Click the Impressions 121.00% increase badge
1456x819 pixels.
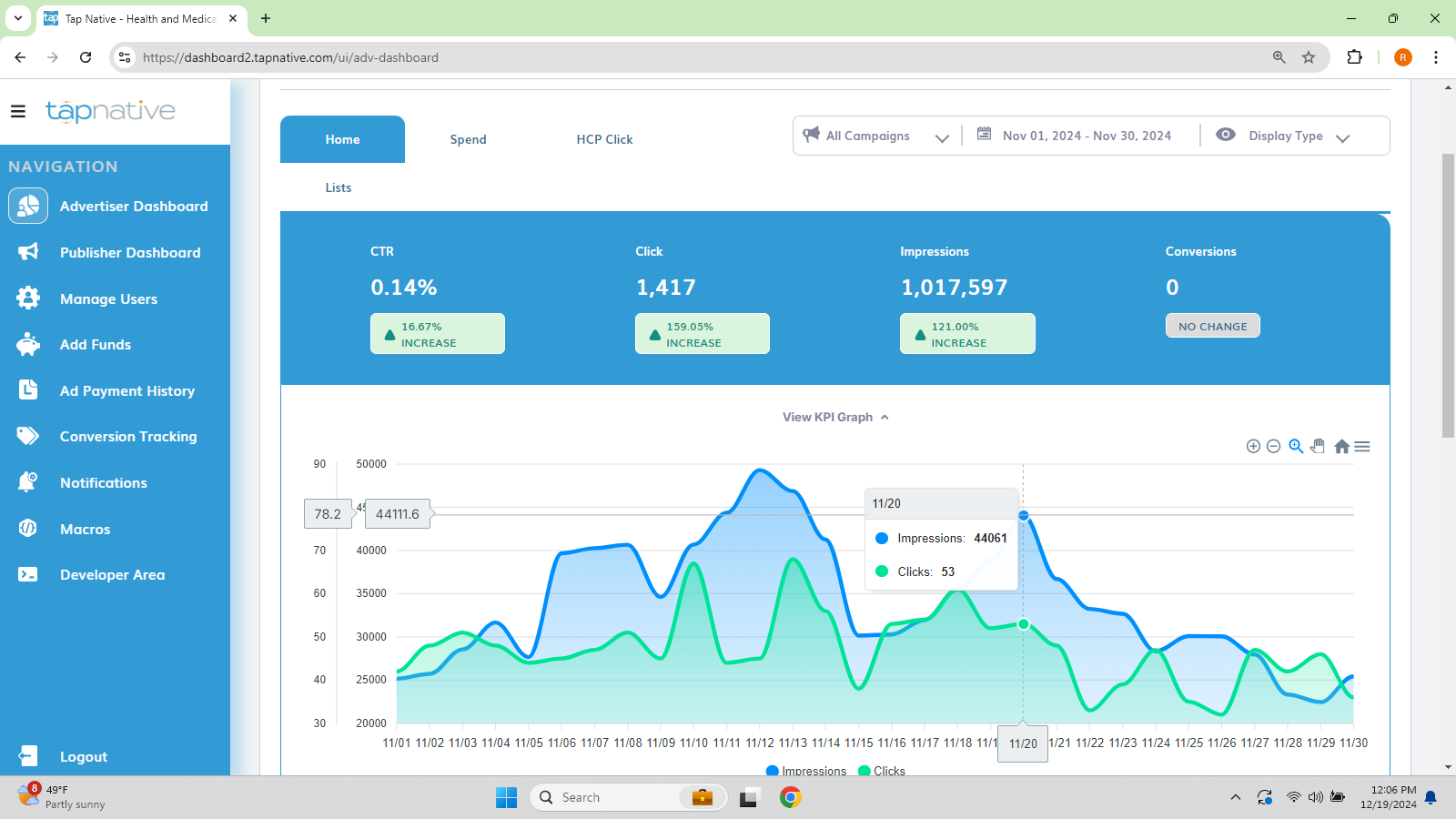tap(967, 334)
